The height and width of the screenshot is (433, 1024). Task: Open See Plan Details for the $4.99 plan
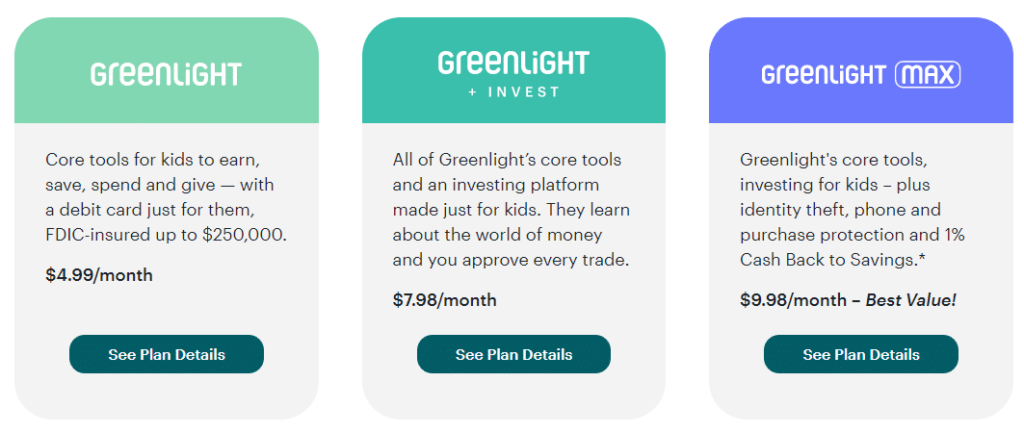click(x=167, y=354)
